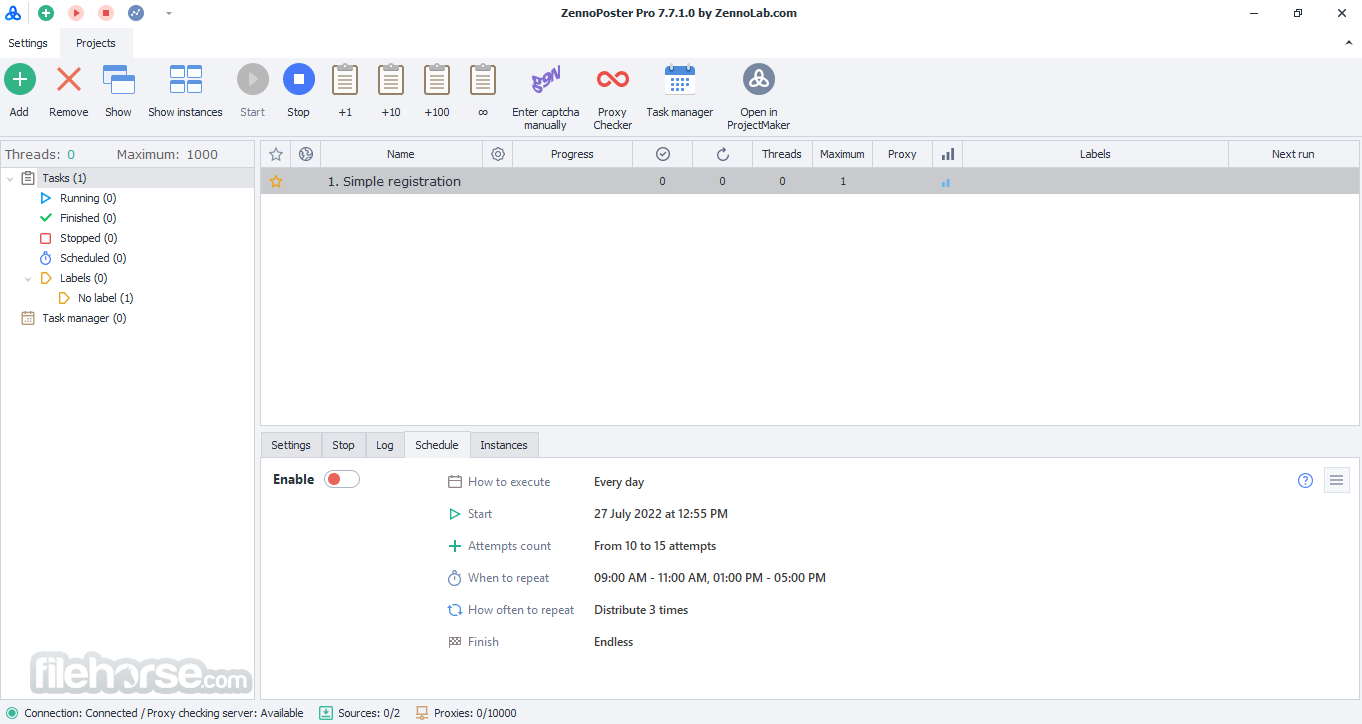Click 'From 10 to 15 attempts' value

click(655, 546)
